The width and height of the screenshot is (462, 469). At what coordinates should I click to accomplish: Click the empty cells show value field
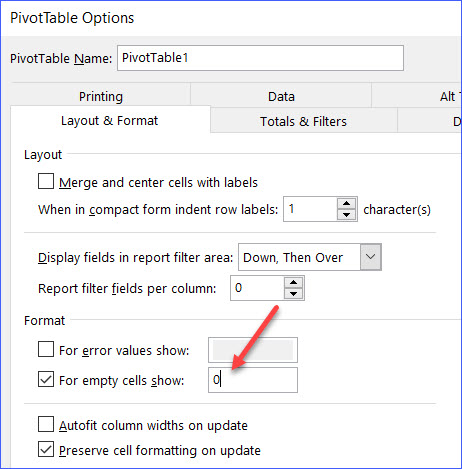253,380
